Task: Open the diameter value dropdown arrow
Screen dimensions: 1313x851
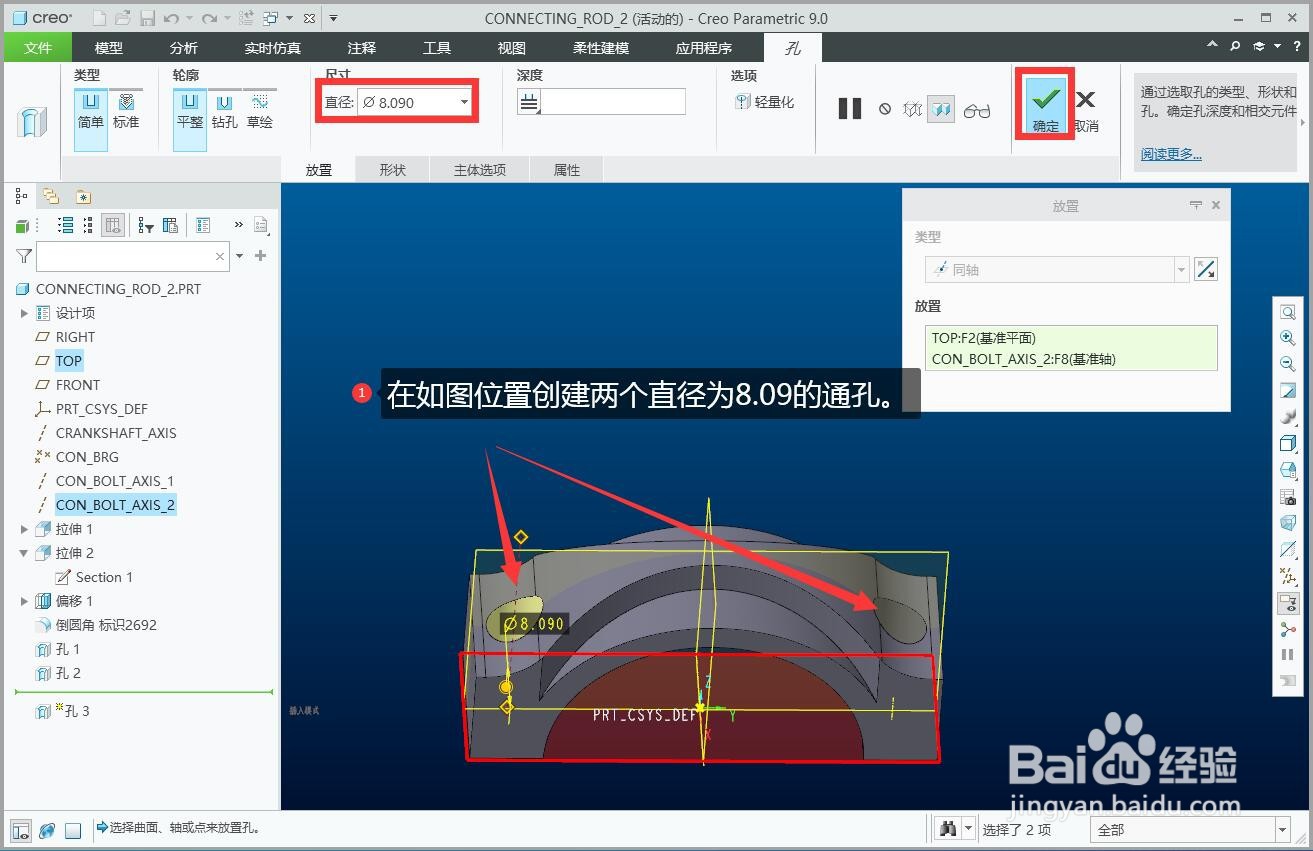Action: [464, 102]
